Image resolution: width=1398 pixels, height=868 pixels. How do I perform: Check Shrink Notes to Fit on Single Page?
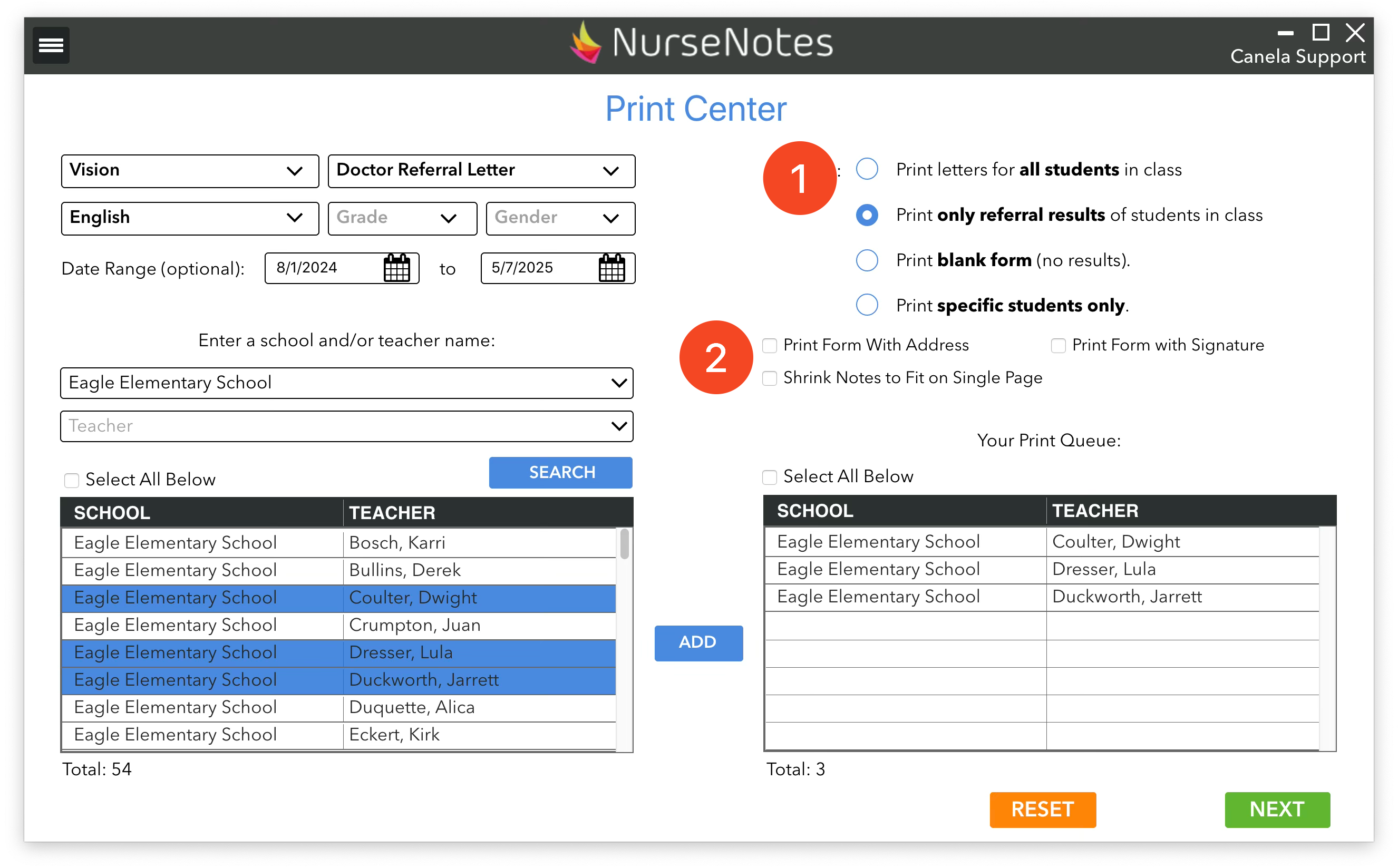tap(769, 378)
